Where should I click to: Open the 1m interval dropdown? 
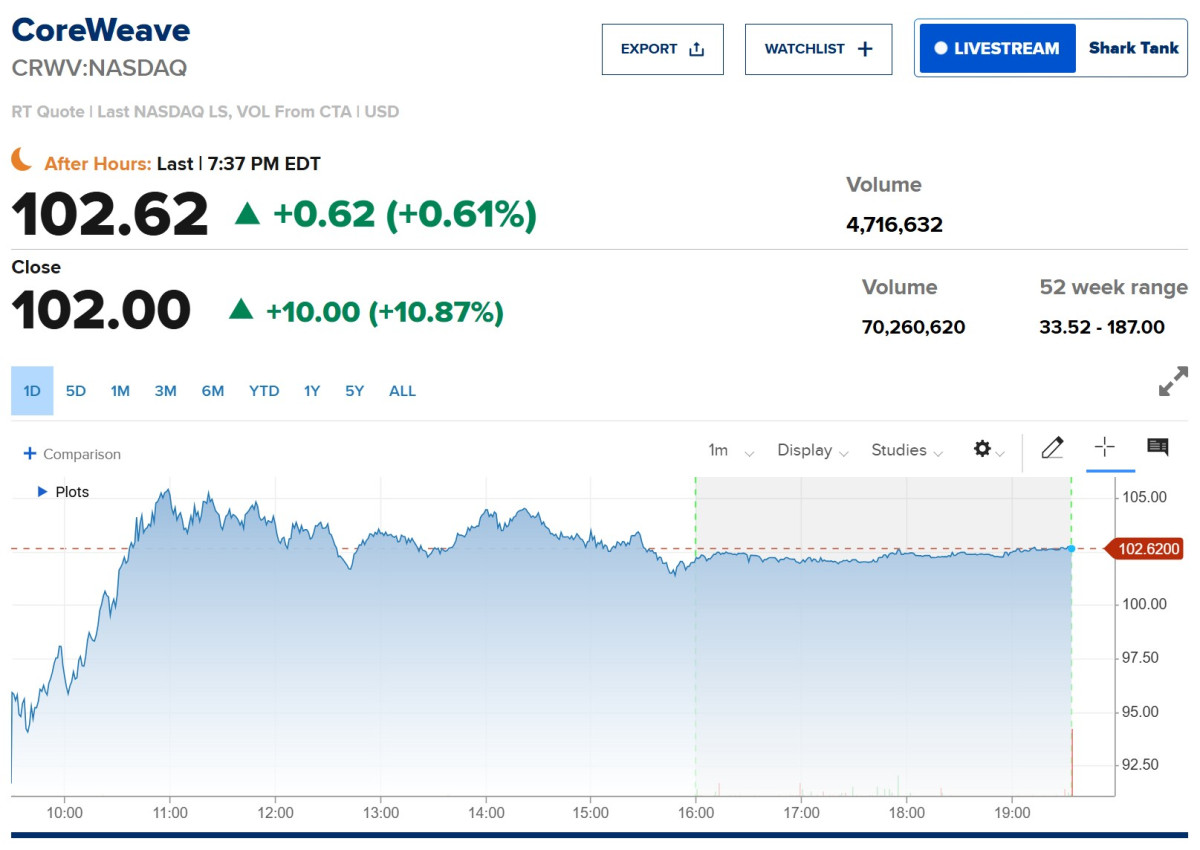click(730, 450)
